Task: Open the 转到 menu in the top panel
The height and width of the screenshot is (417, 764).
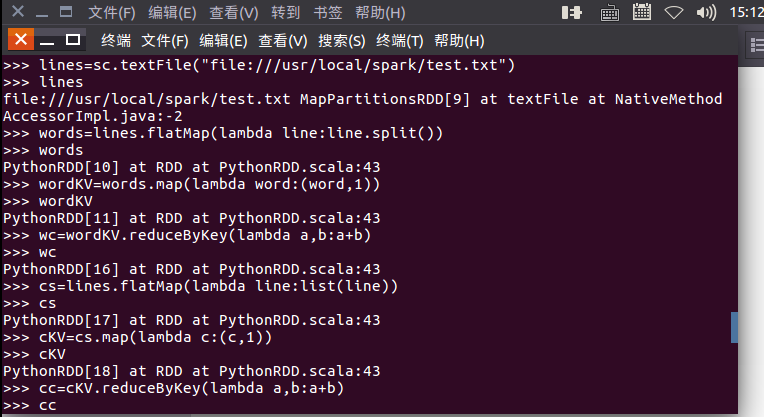Action: [x=285, y=13]
